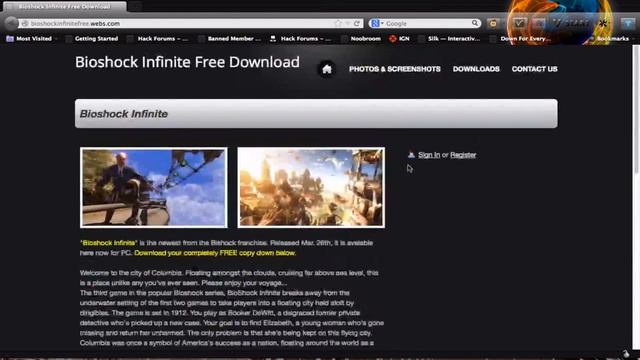The image size is (640, 360).
Task: Open Getting Started bookmark
Action: 91,38
